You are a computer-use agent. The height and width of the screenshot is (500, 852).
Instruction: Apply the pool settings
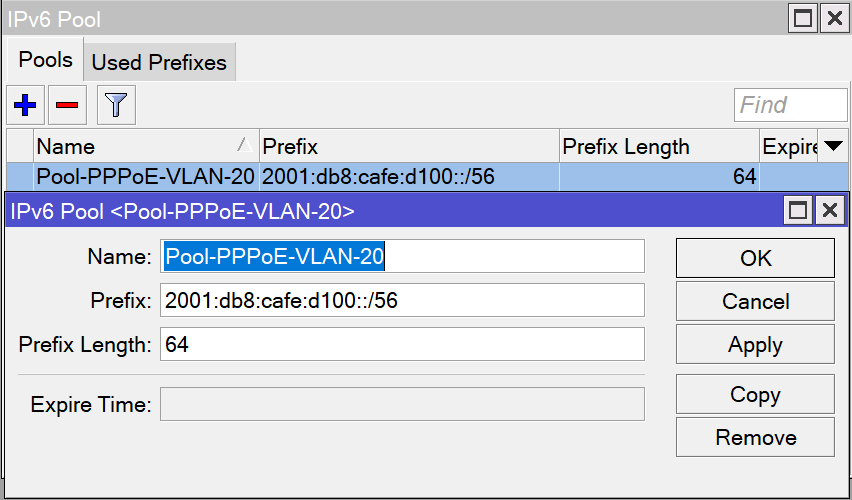click(755, 345)
